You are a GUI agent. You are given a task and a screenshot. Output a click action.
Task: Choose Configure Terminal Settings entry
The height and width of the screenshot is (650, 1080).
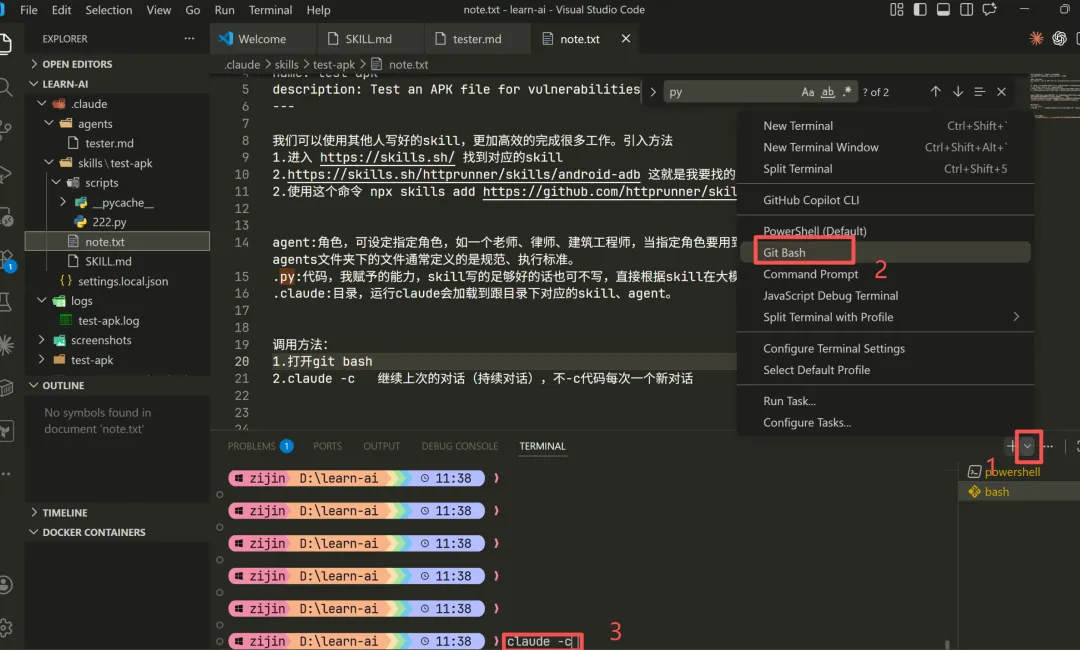pyautogui.click(x=885, y=348)
